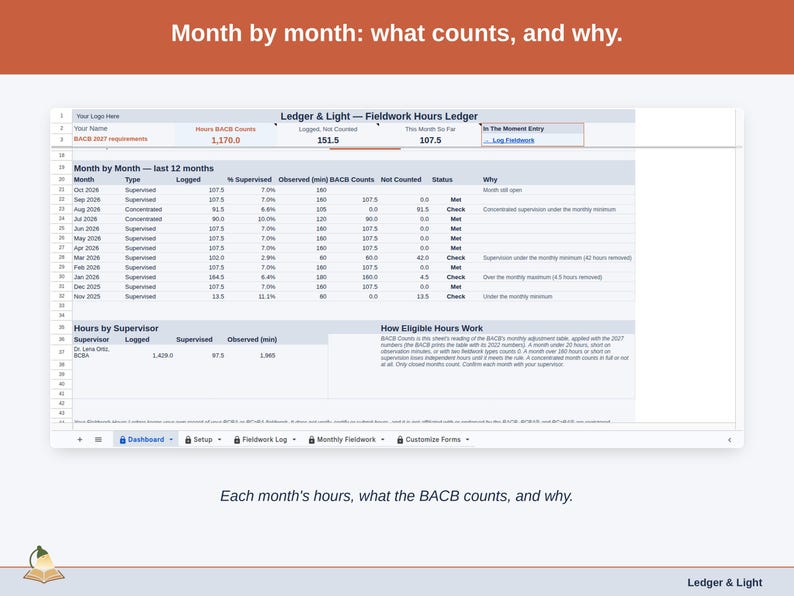Click the 2.9% supervised value for Mar 2026

(267, 258)
